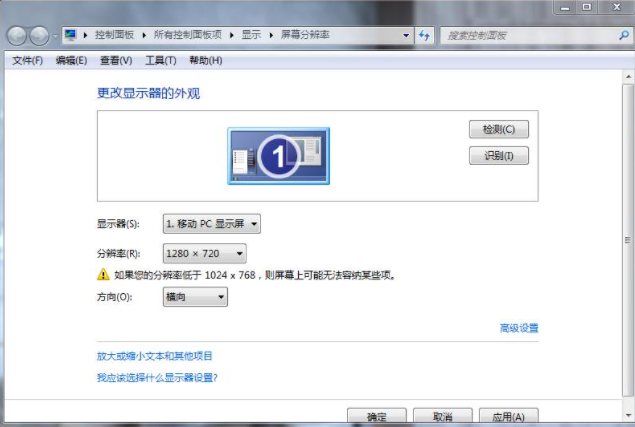The height and width of the screenshot is (427, 635).
Task: Open the 显示器 display selection dropdown
Action: [x=212, y=224]
